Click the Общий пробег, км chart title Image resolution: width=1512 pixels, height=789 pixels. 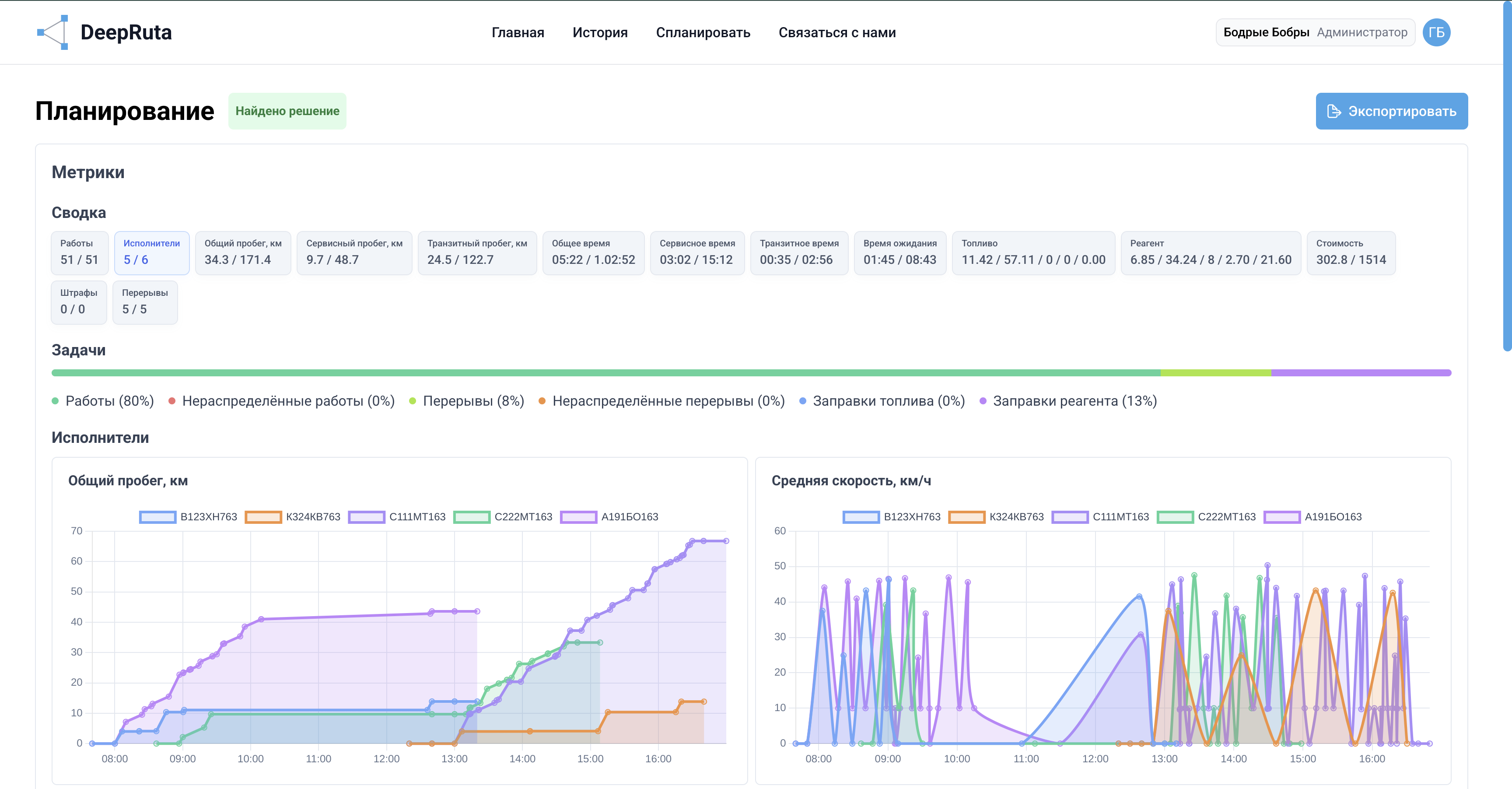[x=128, y=481]
